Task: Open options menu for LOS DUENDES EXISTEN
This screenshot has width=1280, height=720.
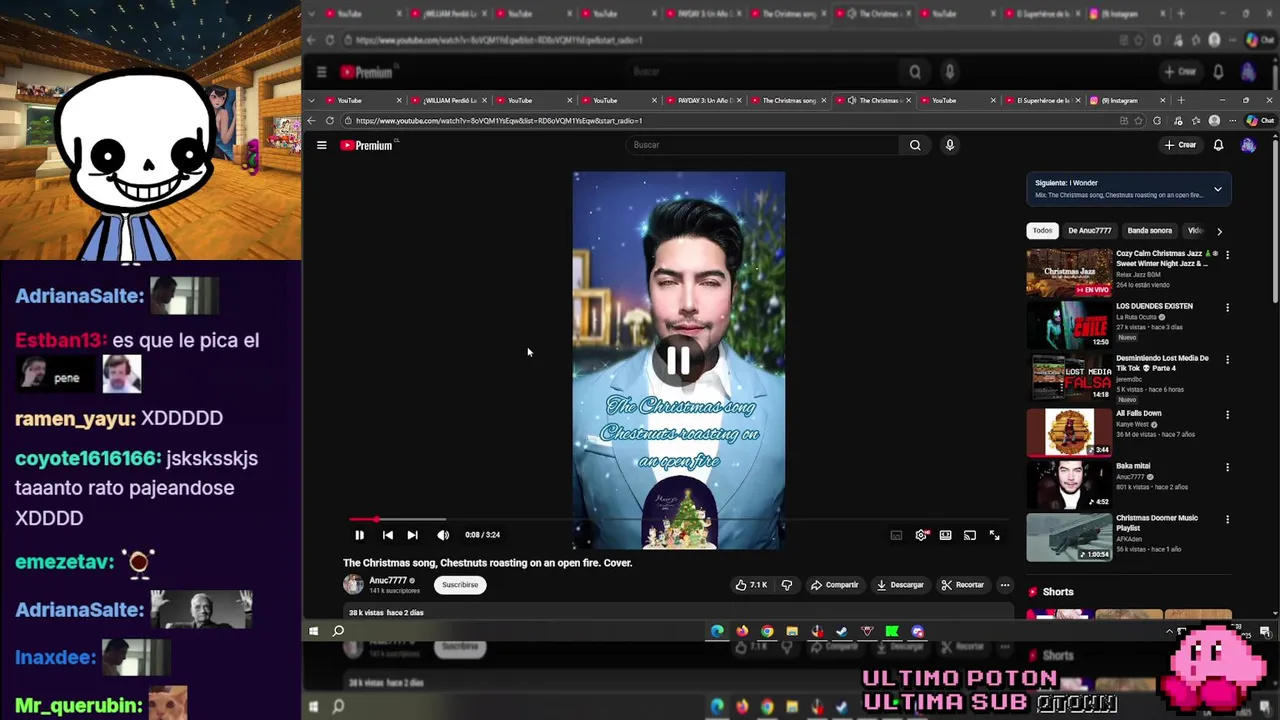Action: coord(1227,307)
